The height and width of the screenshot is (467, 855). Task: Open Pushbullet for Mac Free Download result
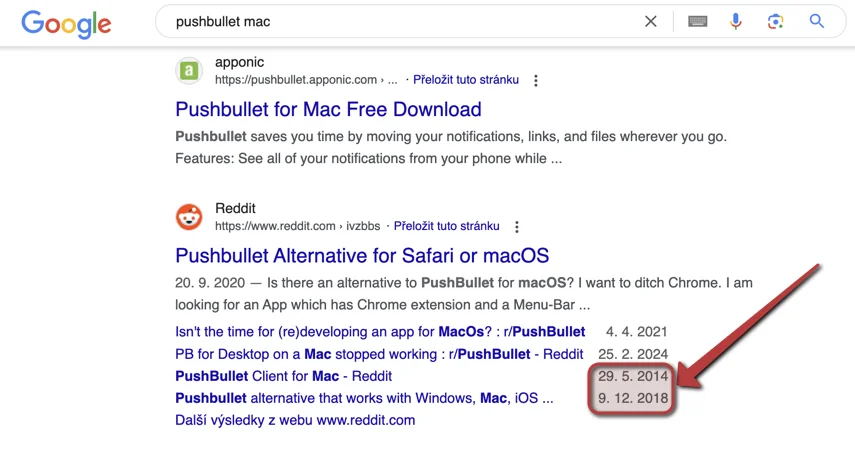tap(328, 109)
